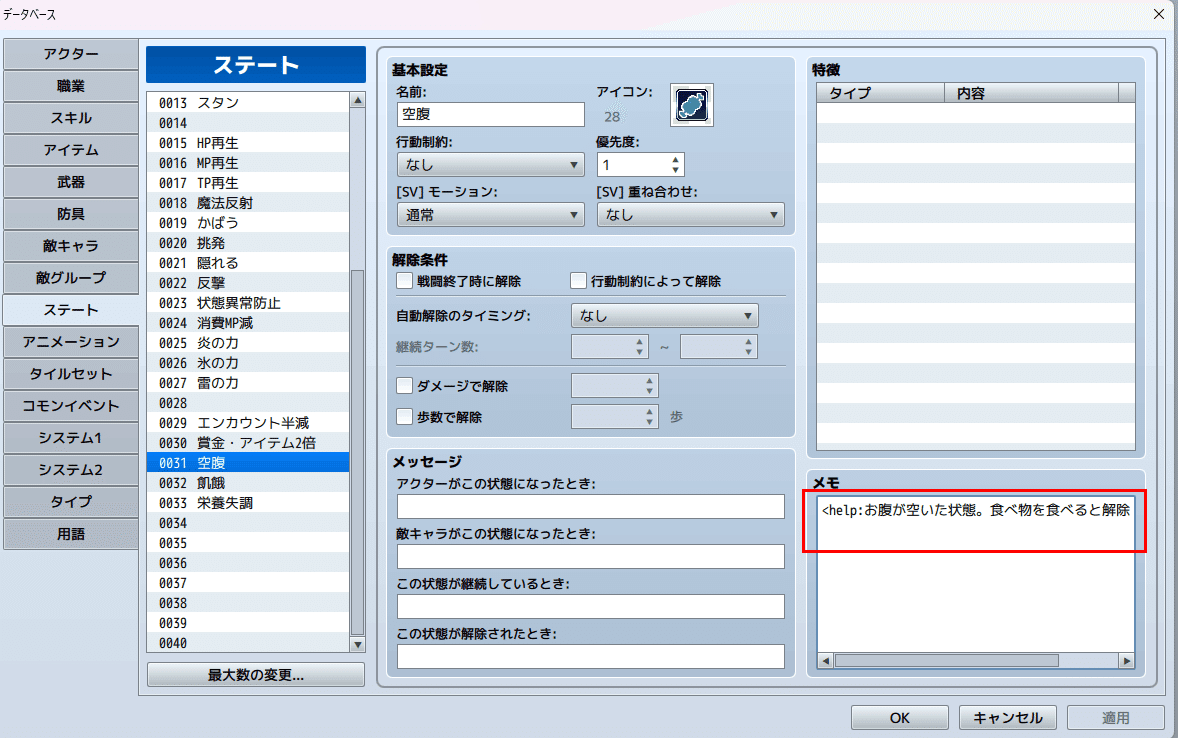Select state 0030 賞金・アイテム2倍
The width and height of the screenshot is (1178, 738).
[248, 443]
